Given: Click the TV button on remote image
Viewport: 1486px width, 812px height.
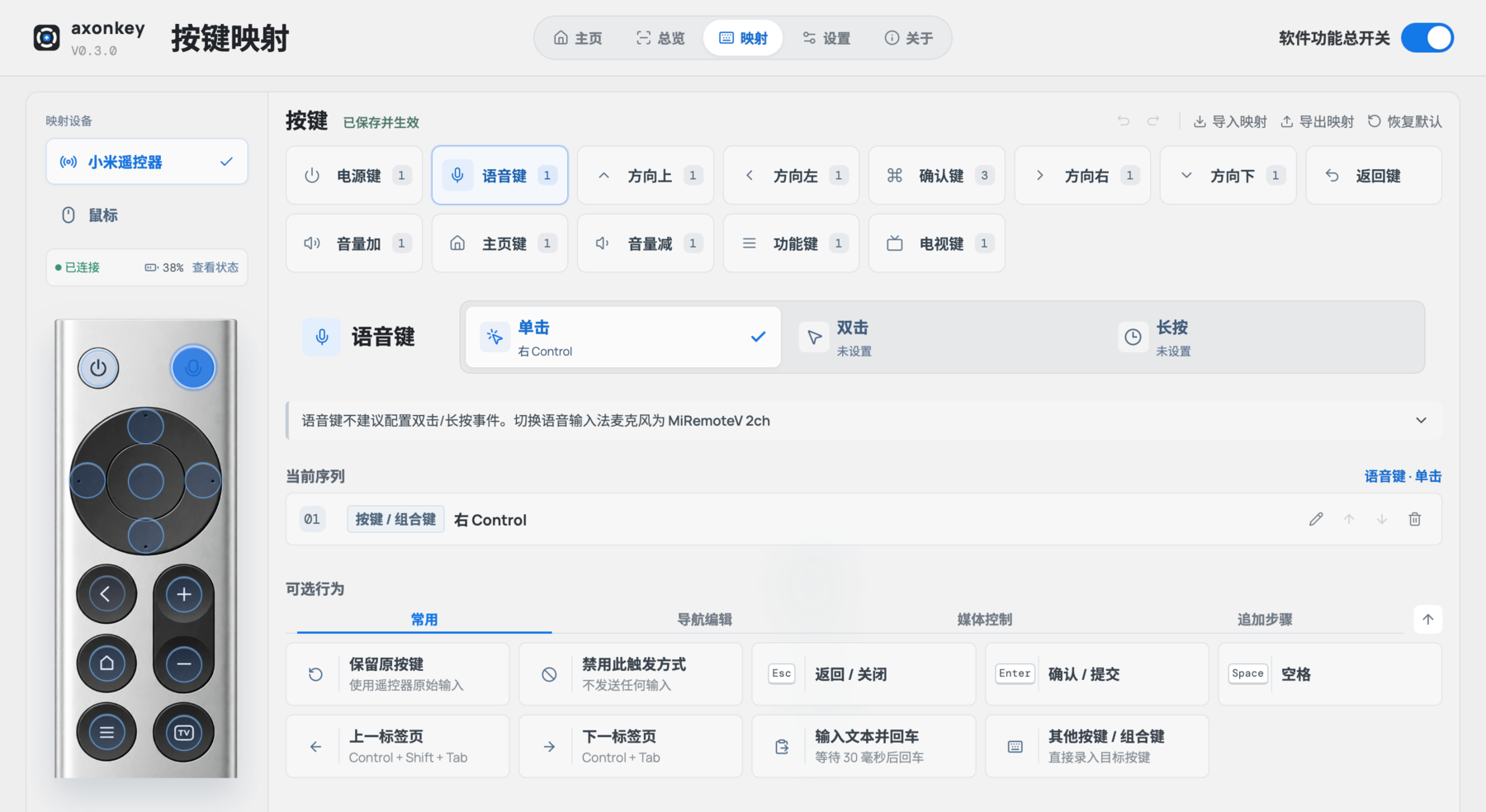Looking at the screenshot, I should pyautogui.click(x=184, y=733).
